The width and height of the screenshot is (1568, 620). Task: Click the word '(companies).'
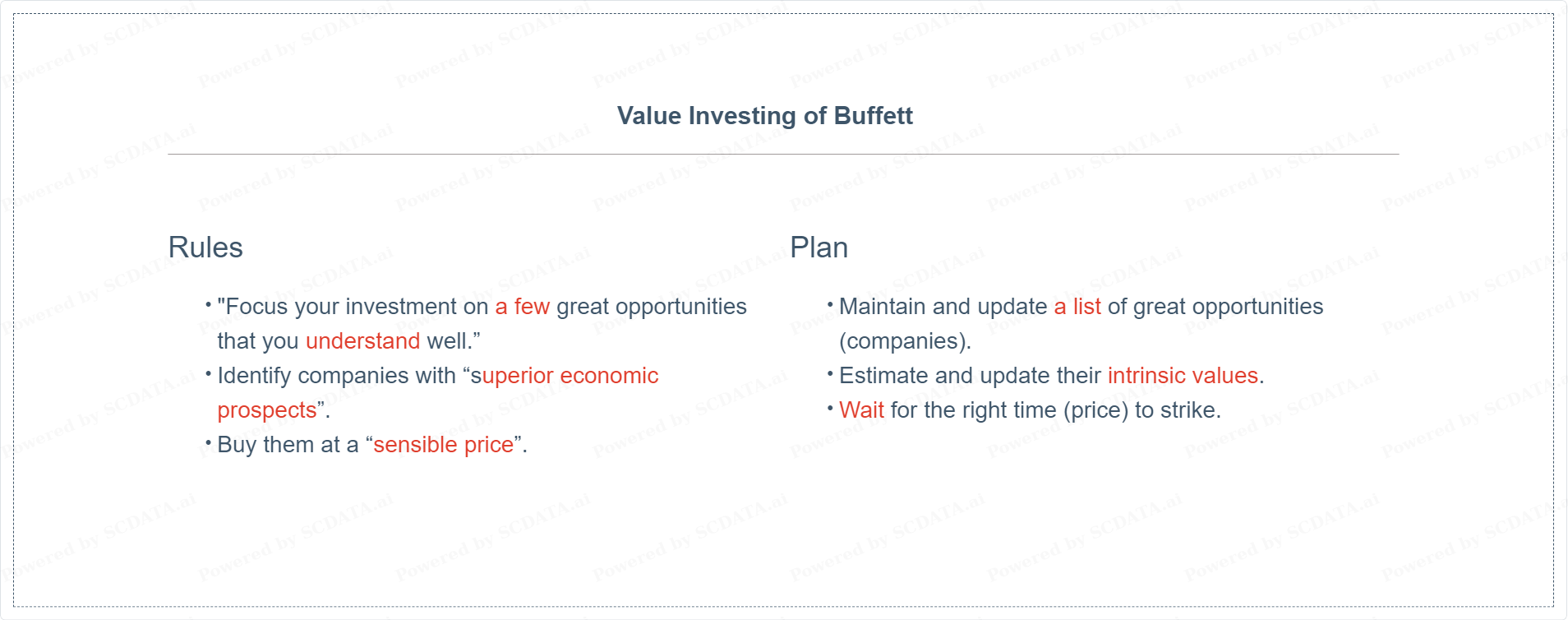pyautogui.click(x=906, y=341)
